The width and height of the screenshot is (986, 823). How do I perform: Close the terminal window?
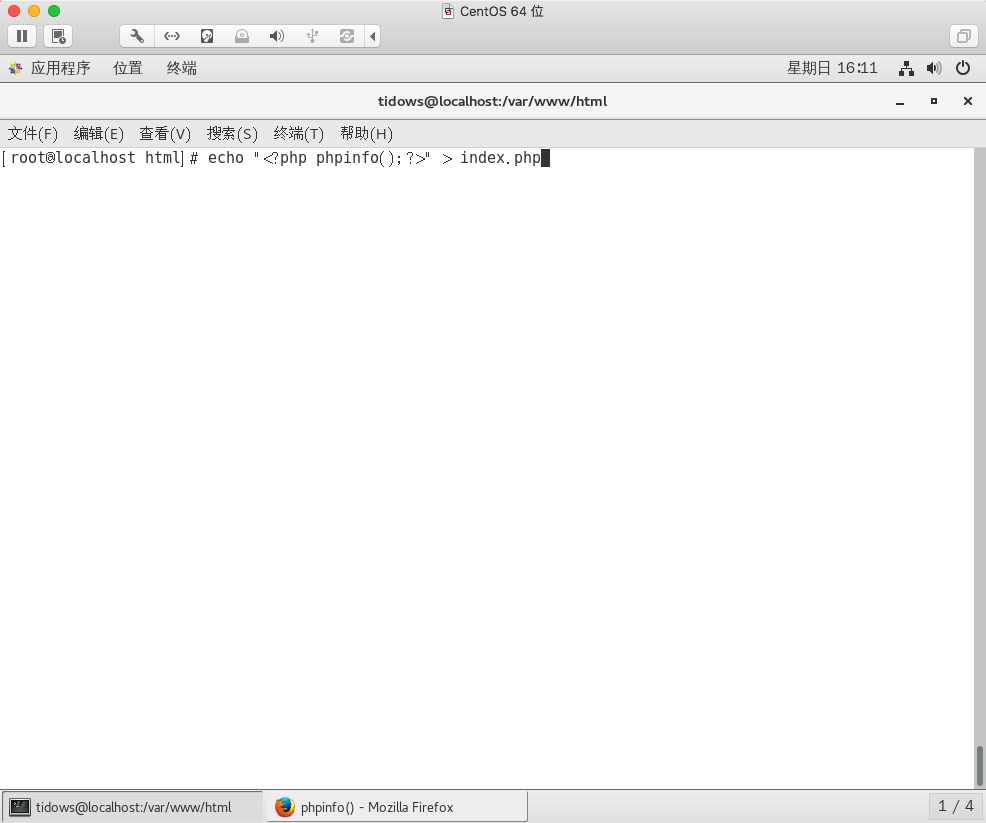pyautogui.click(x=968, y=101)
